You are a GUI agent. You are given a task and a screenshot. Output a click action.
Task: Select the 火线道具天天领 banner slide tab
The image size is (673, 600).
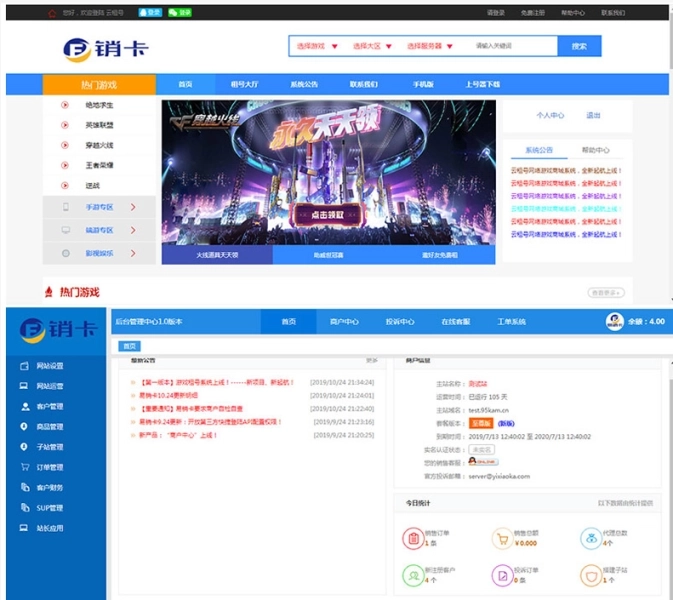217,255
